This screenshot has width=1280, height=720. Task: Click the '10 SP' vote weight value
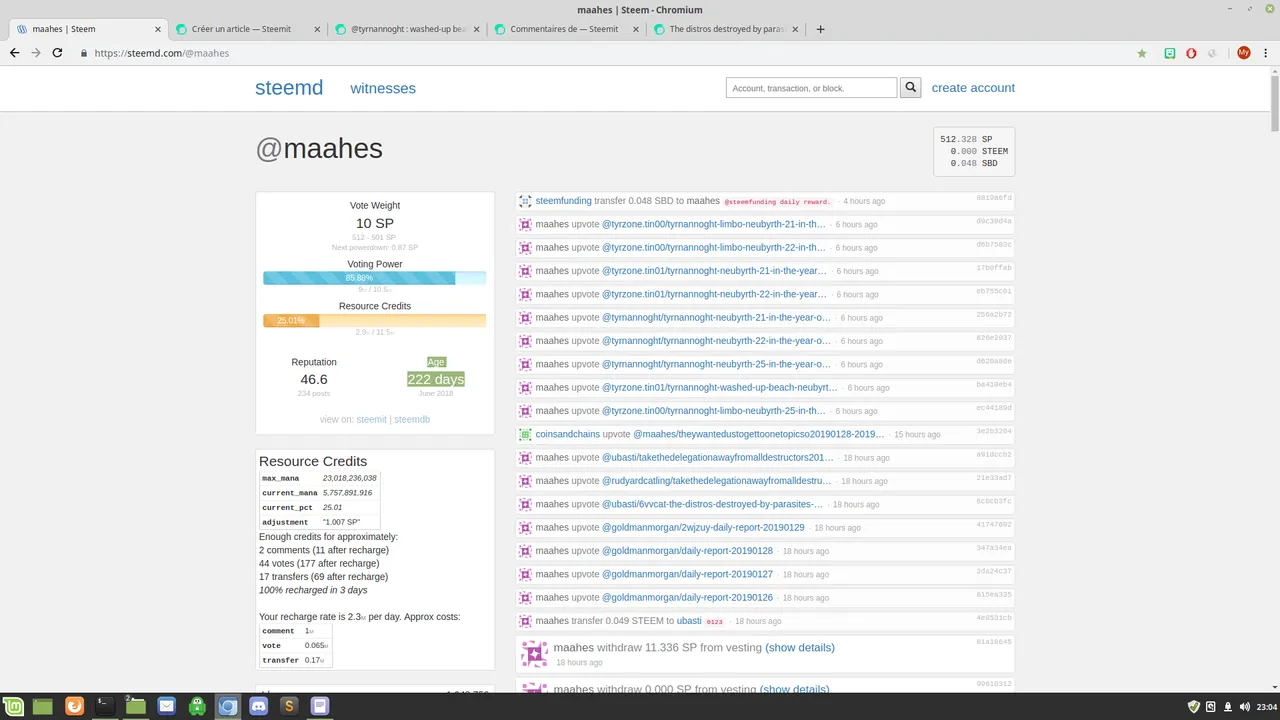pyautogui.click(x=374, y=223)
